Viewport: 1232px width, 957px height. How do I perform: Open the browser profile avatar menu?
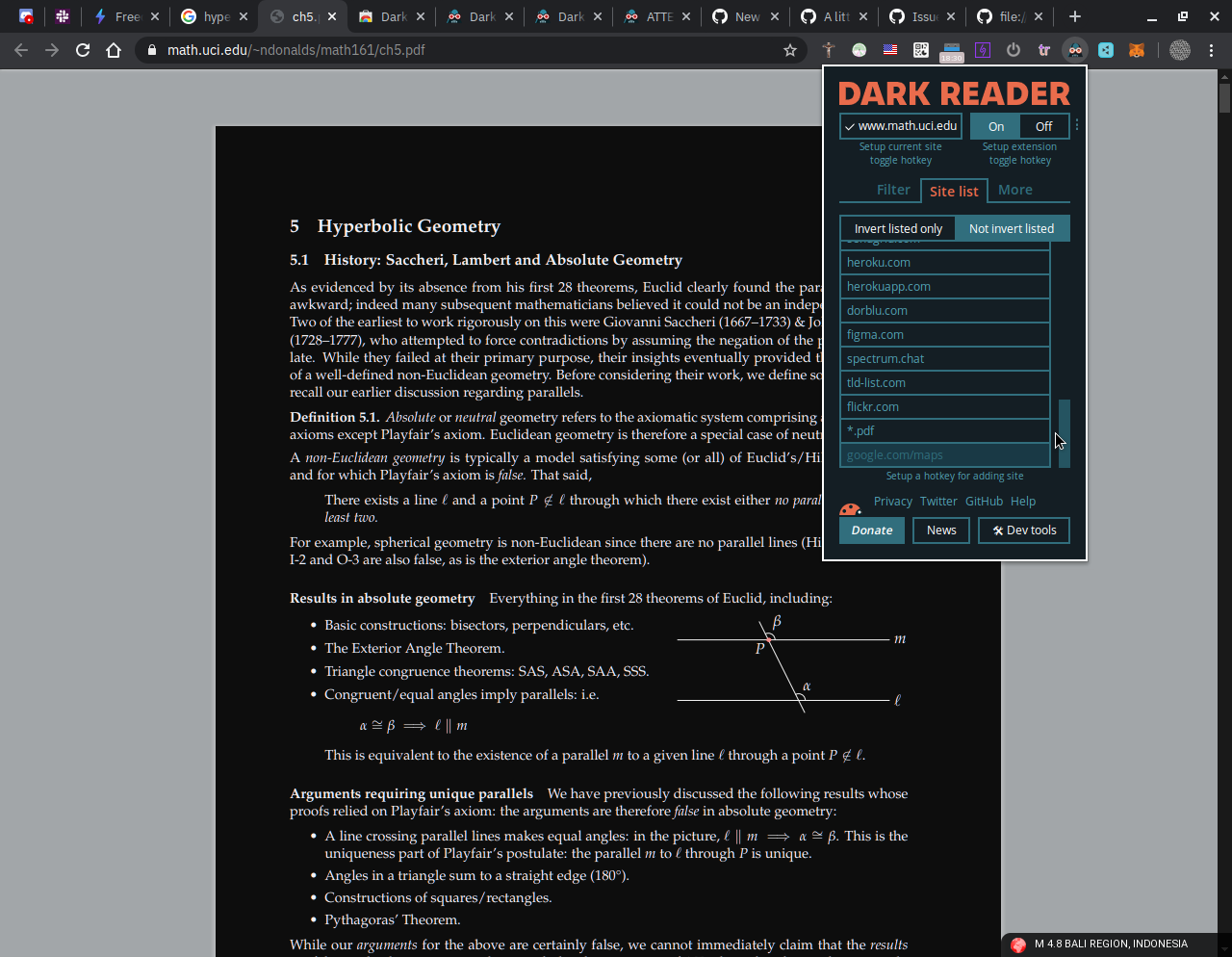(x=1180, y=49)
